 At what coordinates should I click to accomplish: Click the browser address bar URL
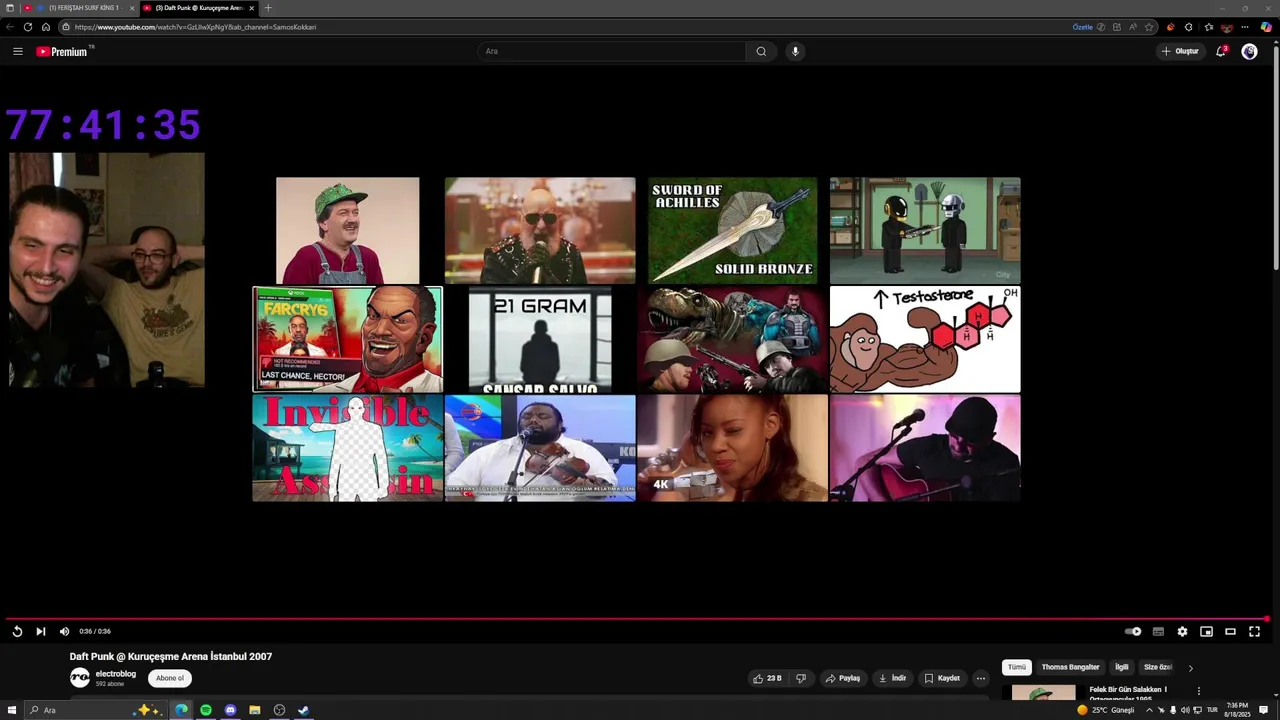coord(195,27)
